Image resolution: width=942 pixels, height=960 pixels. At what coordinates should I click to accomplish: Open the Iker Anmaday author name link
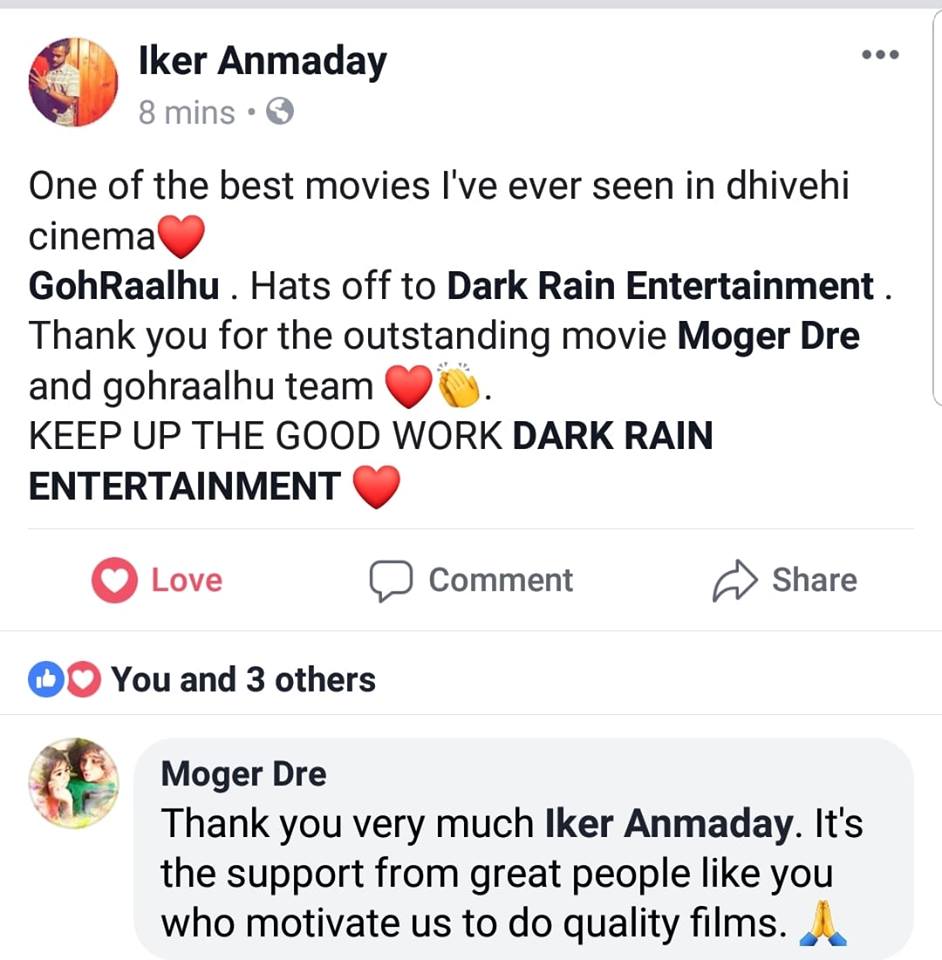click(x=263, y=61)
